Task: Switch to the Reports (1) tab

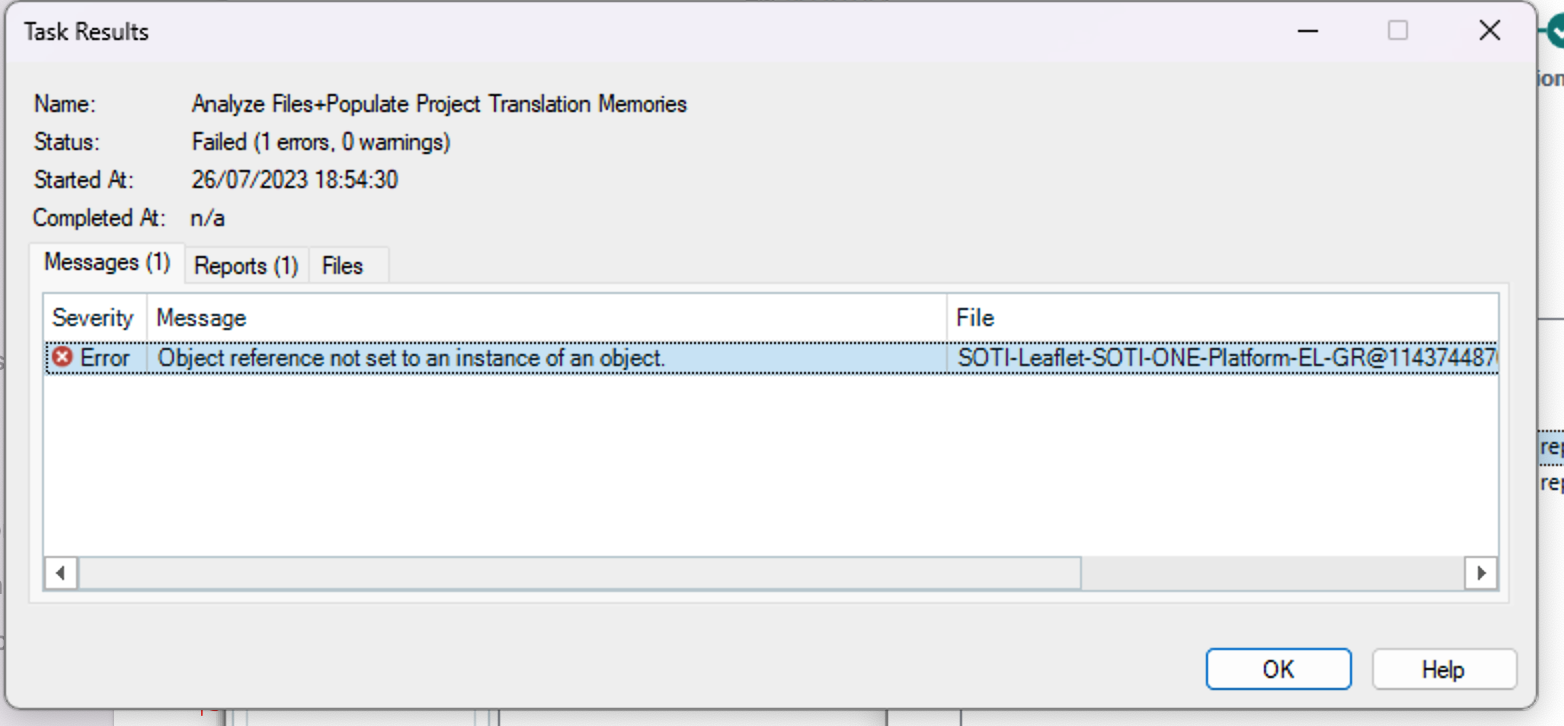Action: [x=246, y=266]
